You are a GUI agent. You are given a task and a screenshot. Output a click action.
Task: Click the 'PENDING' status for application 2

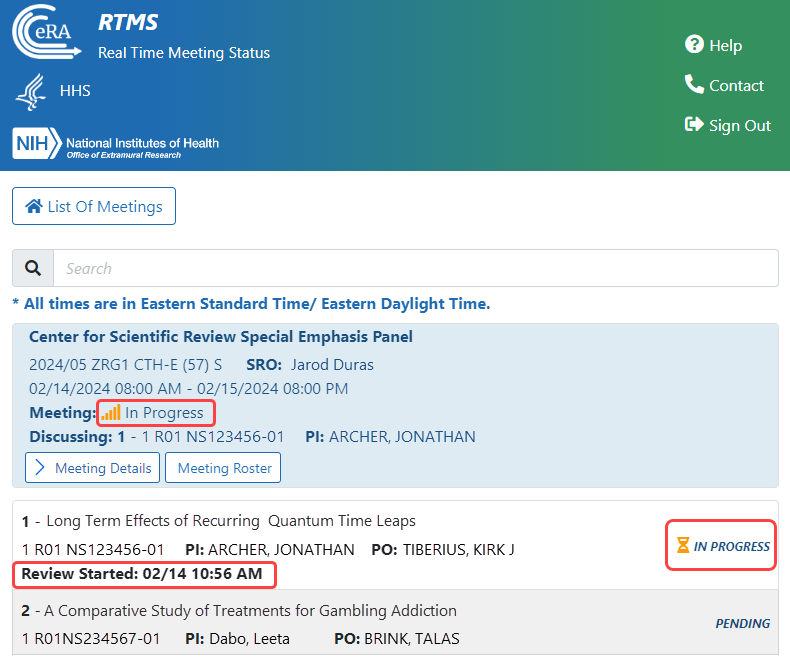coord(743,624)
